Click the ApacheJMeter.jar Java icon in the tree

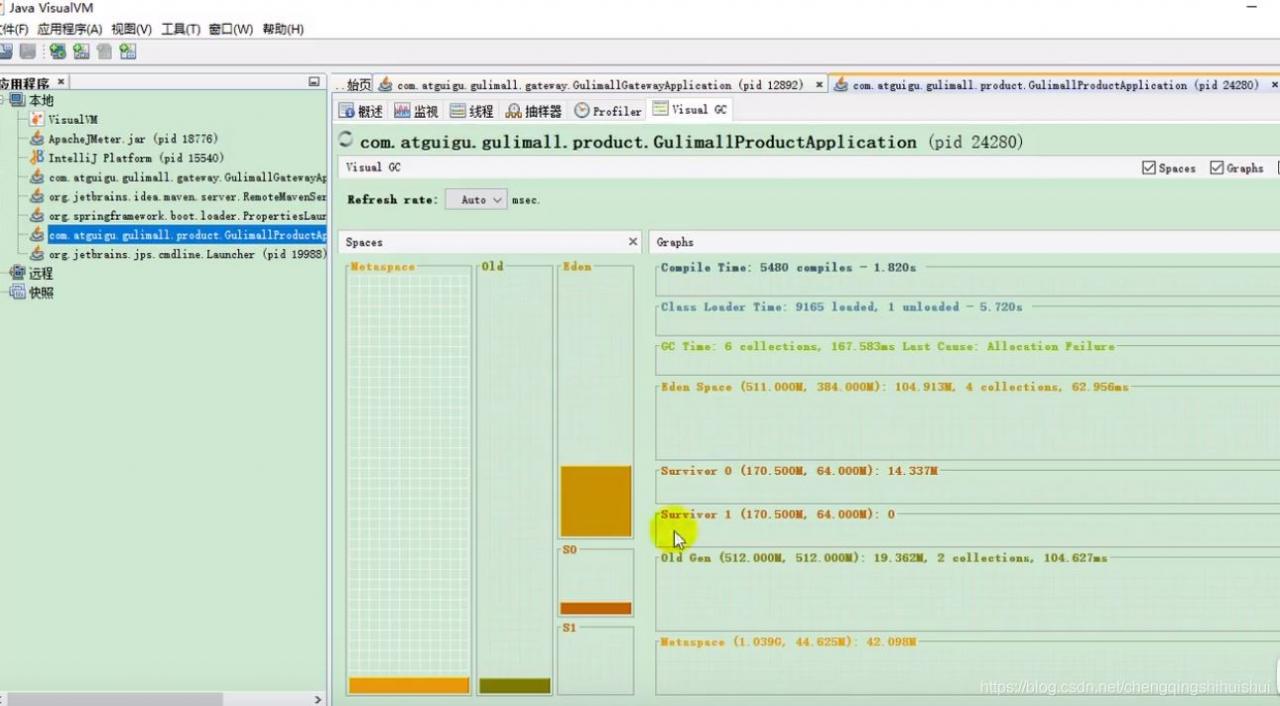38,139
